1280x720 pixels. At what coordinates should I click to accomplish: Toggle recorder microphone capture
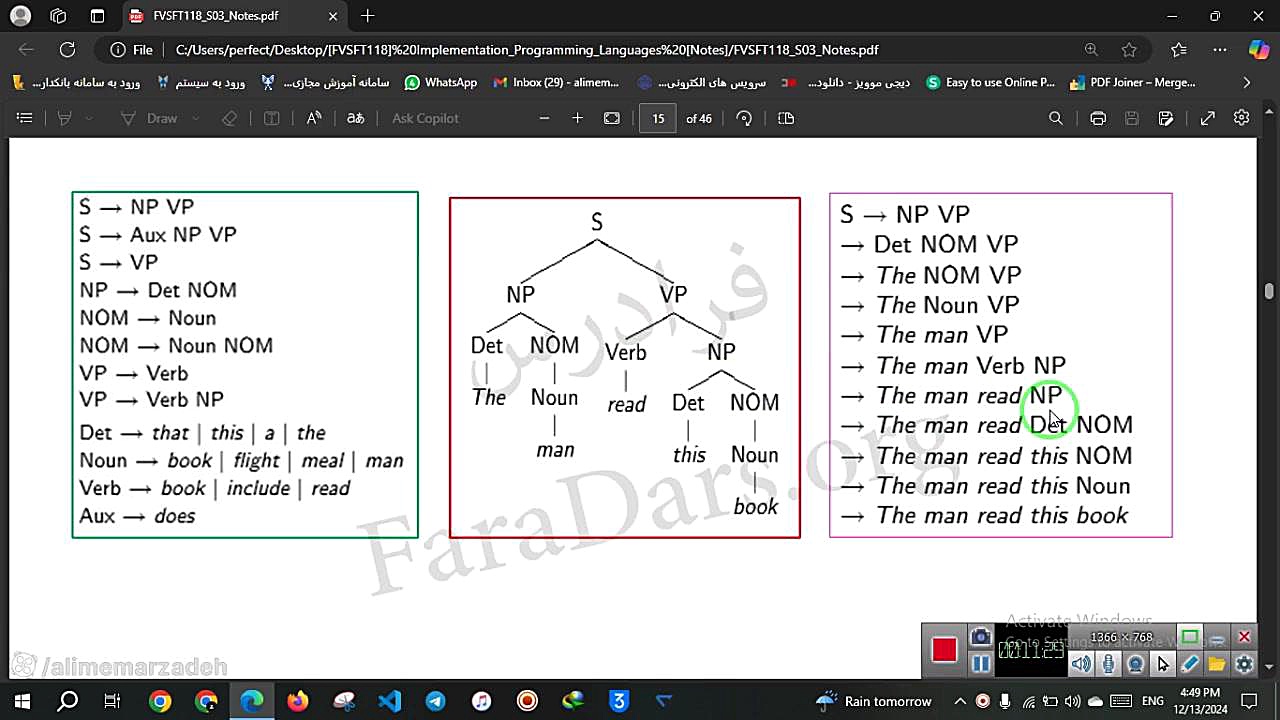1108,664
